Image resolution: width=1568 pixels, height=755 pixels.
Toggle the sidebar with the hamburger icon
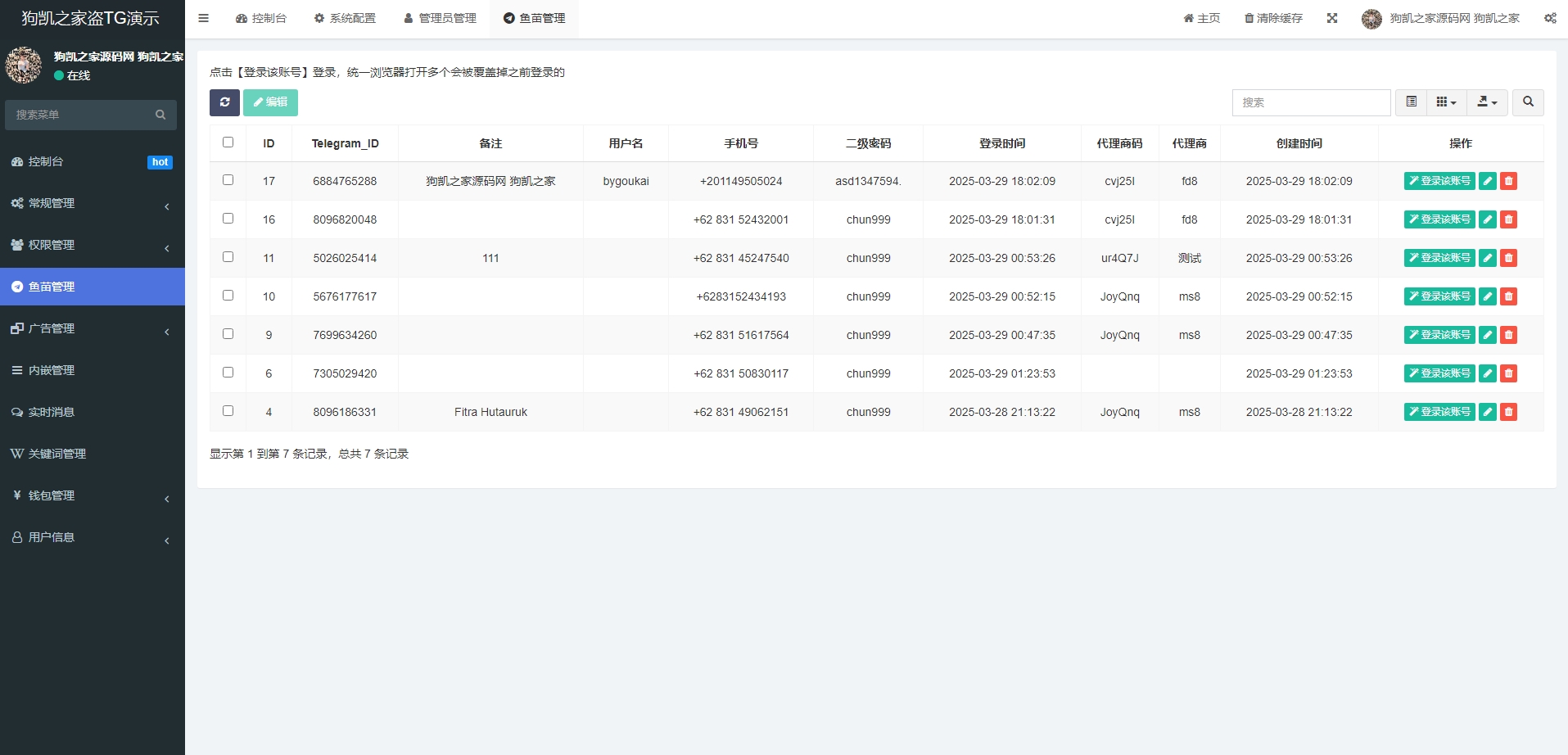tap(203, 18)
